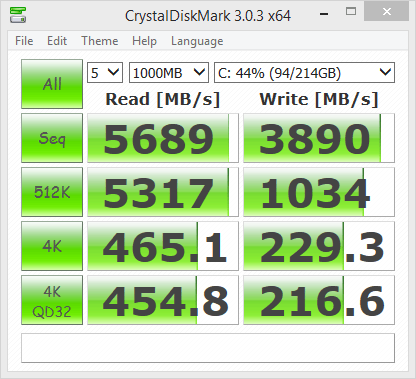The height and width of the screenshot is (379, 416).
Task: Open the Edit menu
Action: (57, 41)
